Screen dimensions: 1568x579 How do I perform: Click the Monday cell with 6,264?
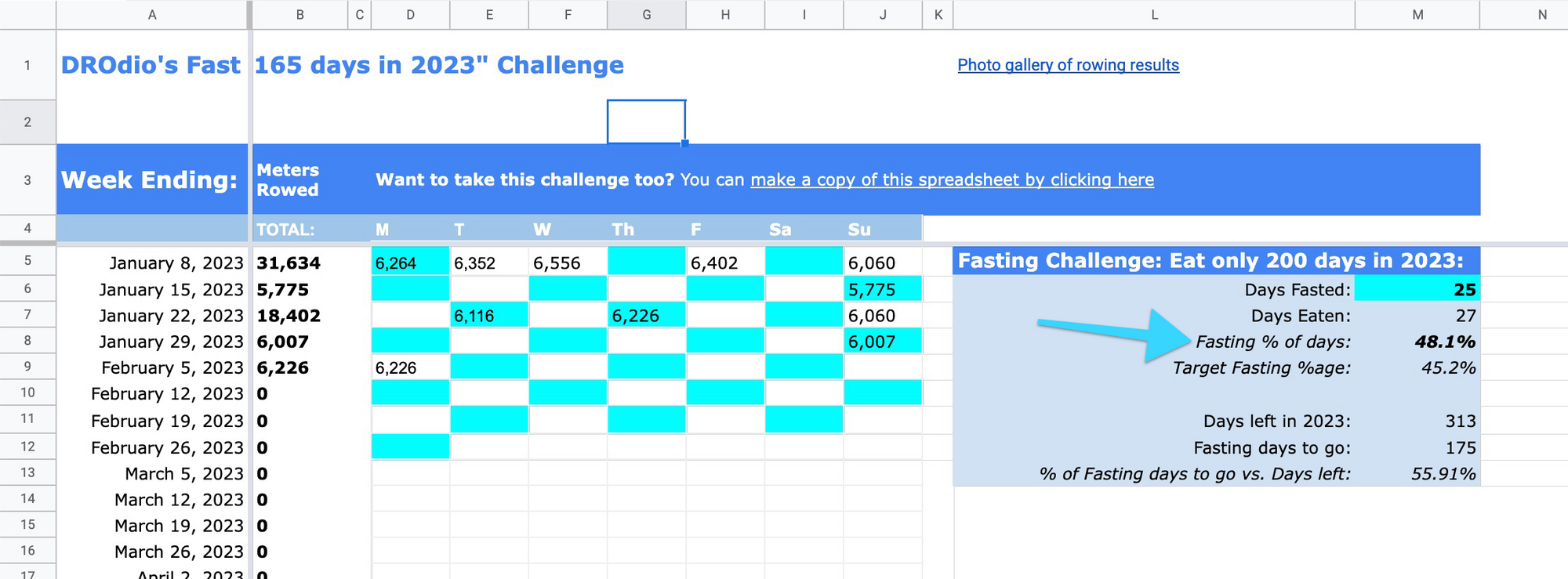coord(410,262)
